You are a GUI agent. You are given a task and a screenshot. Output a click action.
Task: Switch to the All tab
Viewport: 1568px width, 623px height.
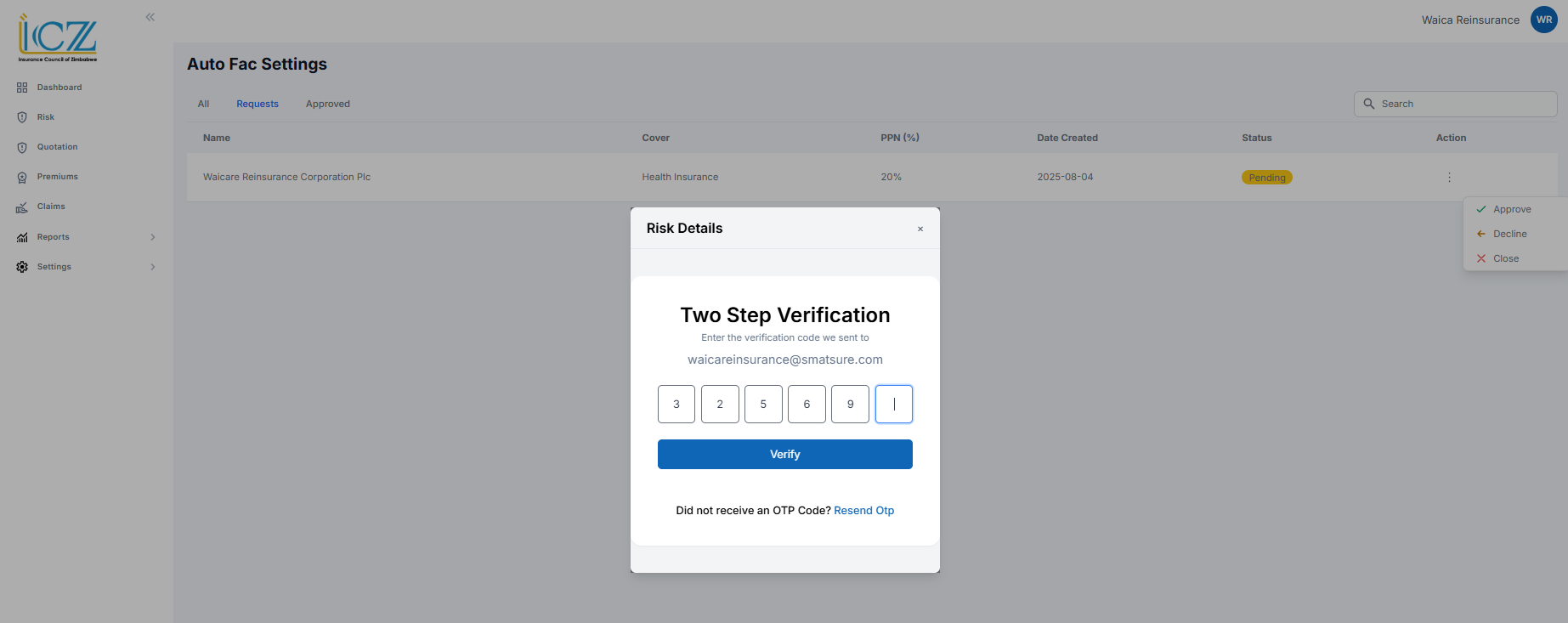(x=203, y=104)
